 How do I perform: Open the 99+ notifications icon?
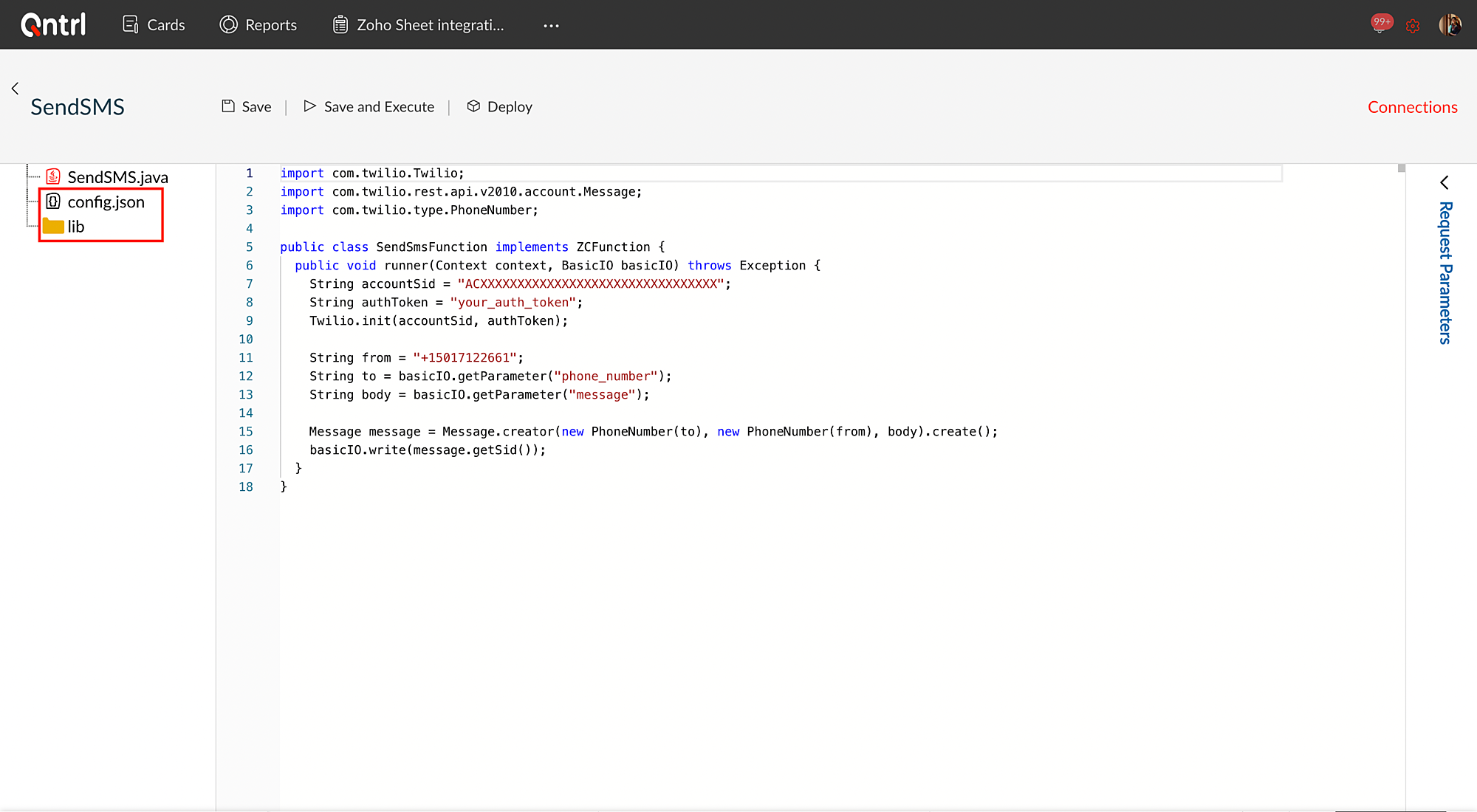[x=1381, y=24]
